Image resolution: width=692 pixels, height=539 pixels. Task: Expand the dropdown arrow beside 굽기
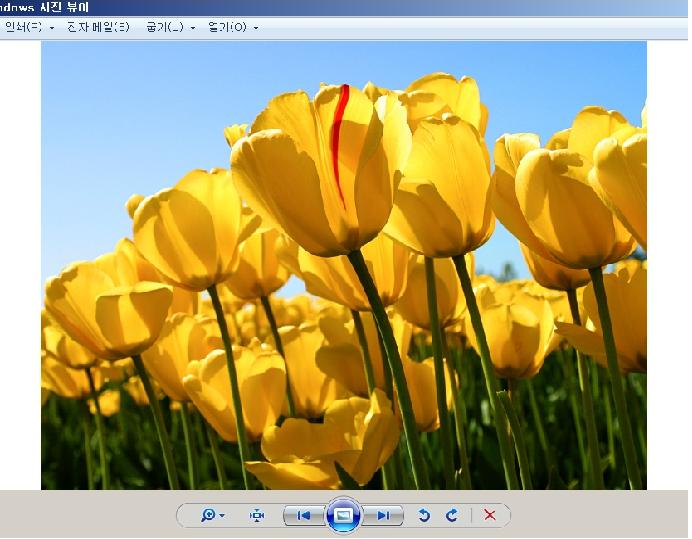click(x=193, y=28)
